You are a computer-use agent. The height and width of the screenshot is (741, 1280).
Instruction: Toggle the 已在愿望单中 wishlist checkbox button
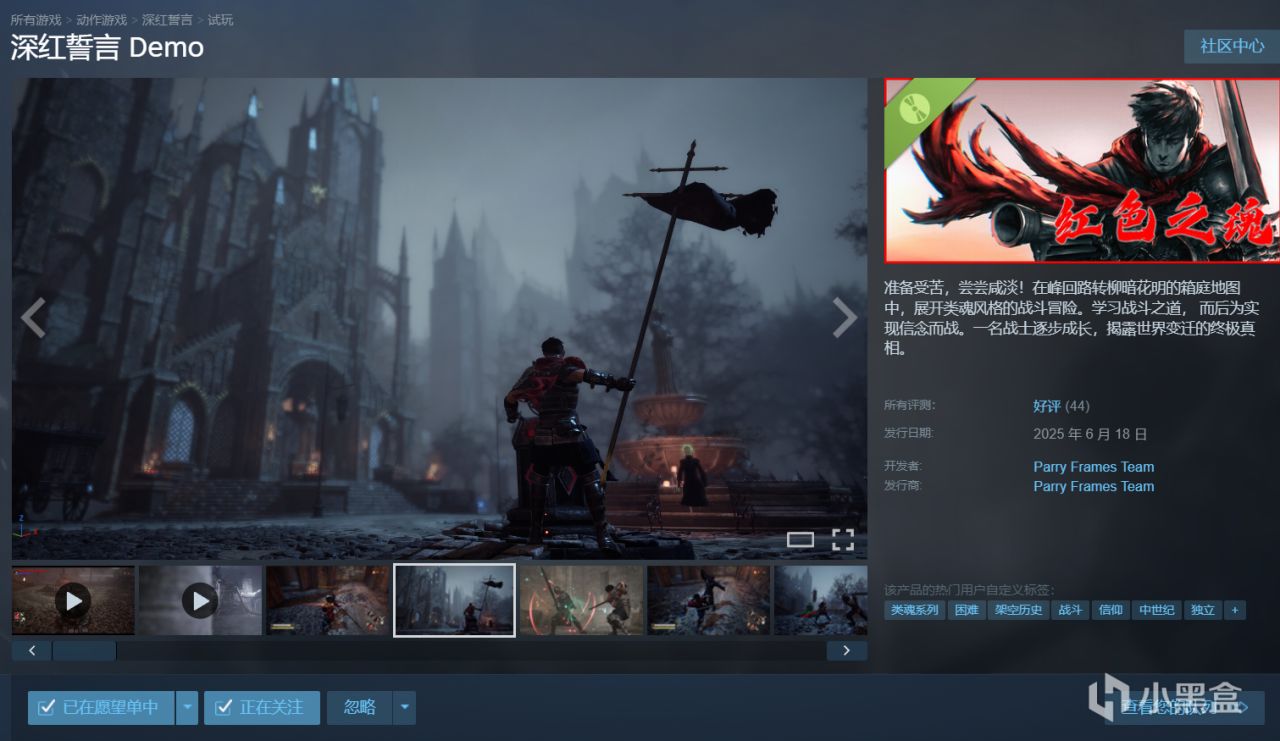pos(100,707)
